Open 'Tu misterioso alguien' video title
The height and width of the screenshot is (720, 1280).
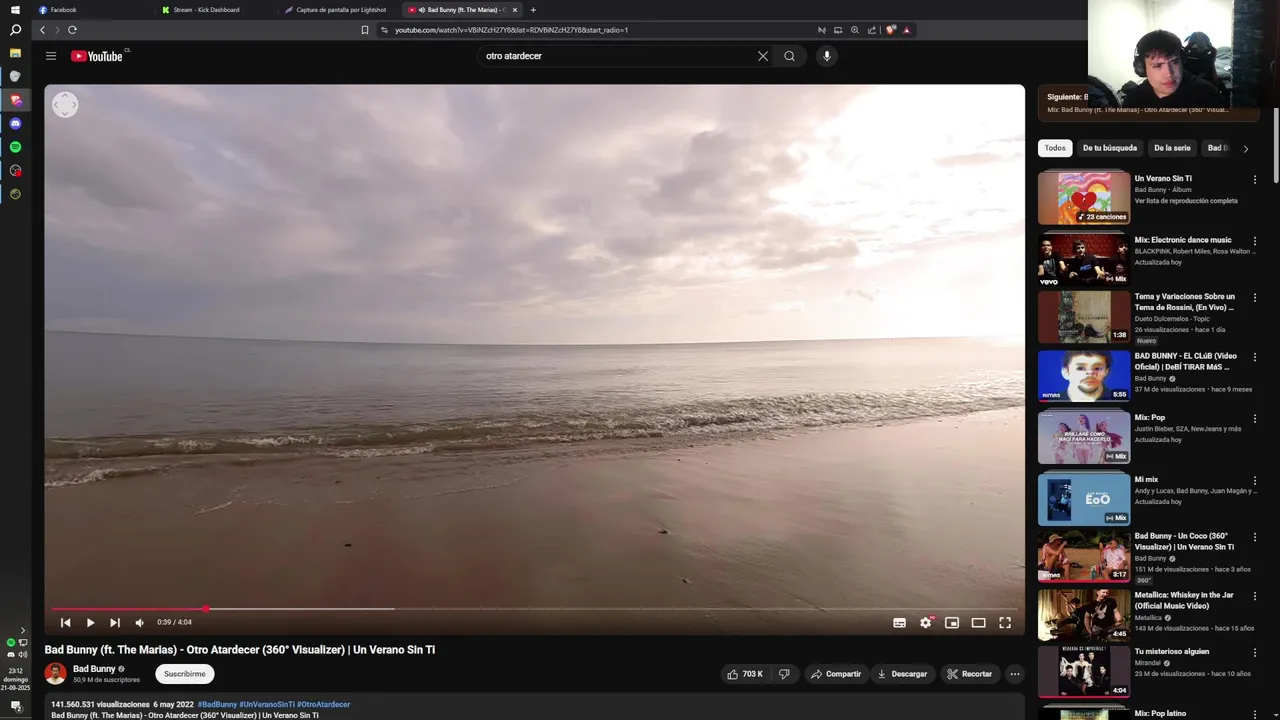coord(1171,652)
